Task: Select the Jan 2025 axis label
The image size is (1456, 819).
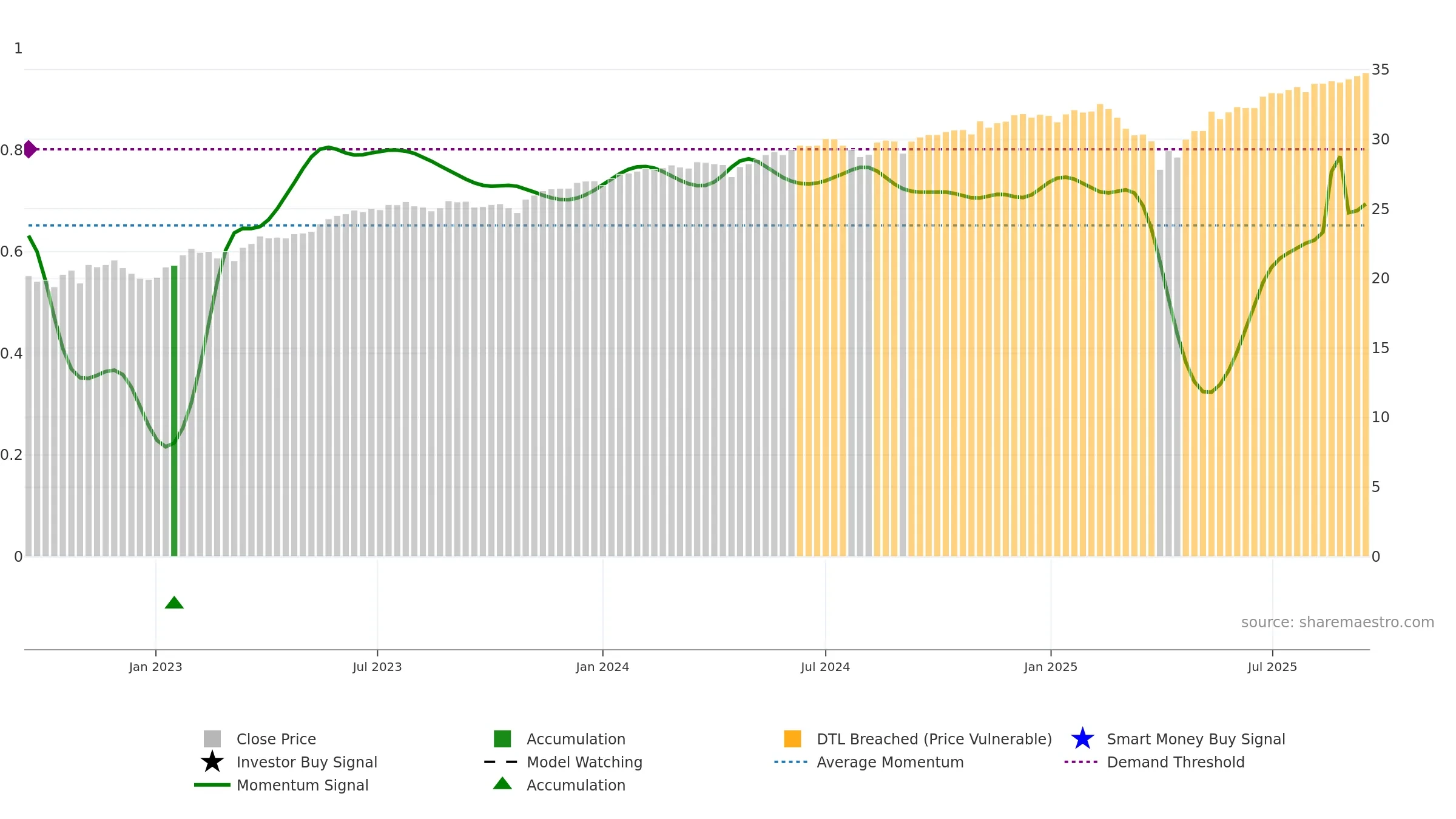Action: [1051, 667]
